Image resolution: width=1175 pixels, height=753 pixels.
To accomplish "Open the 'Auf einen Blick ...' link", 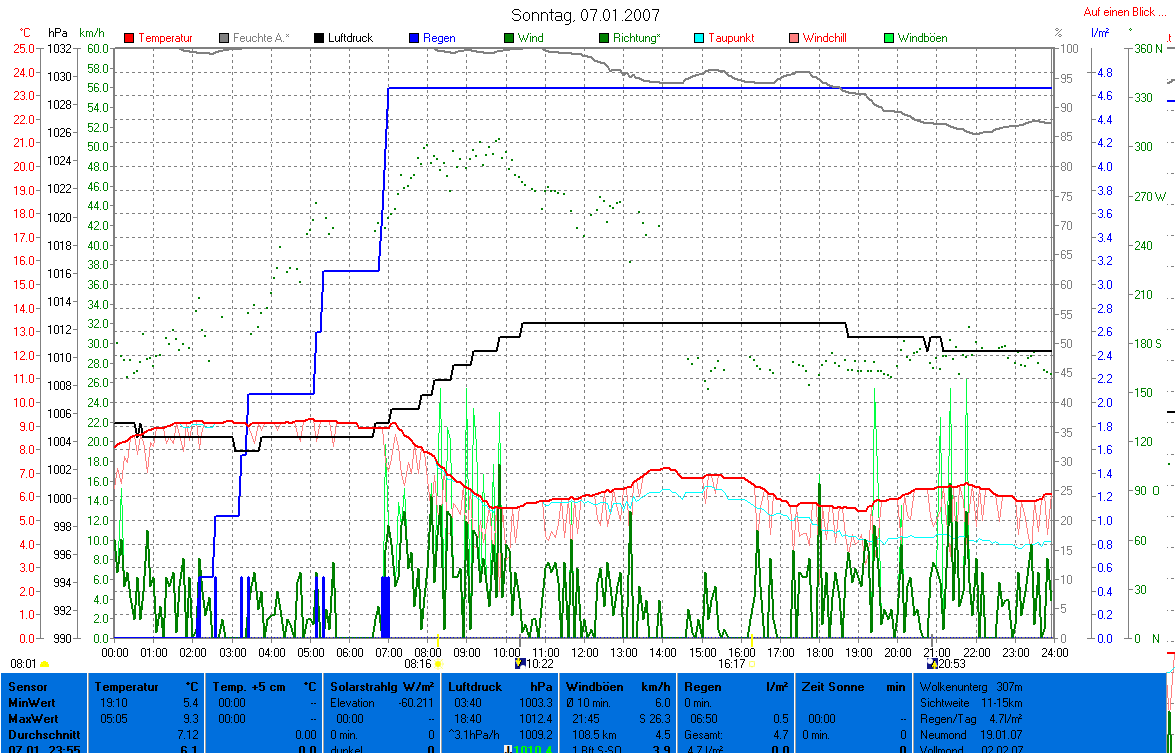I will (x=1125, y=13).
